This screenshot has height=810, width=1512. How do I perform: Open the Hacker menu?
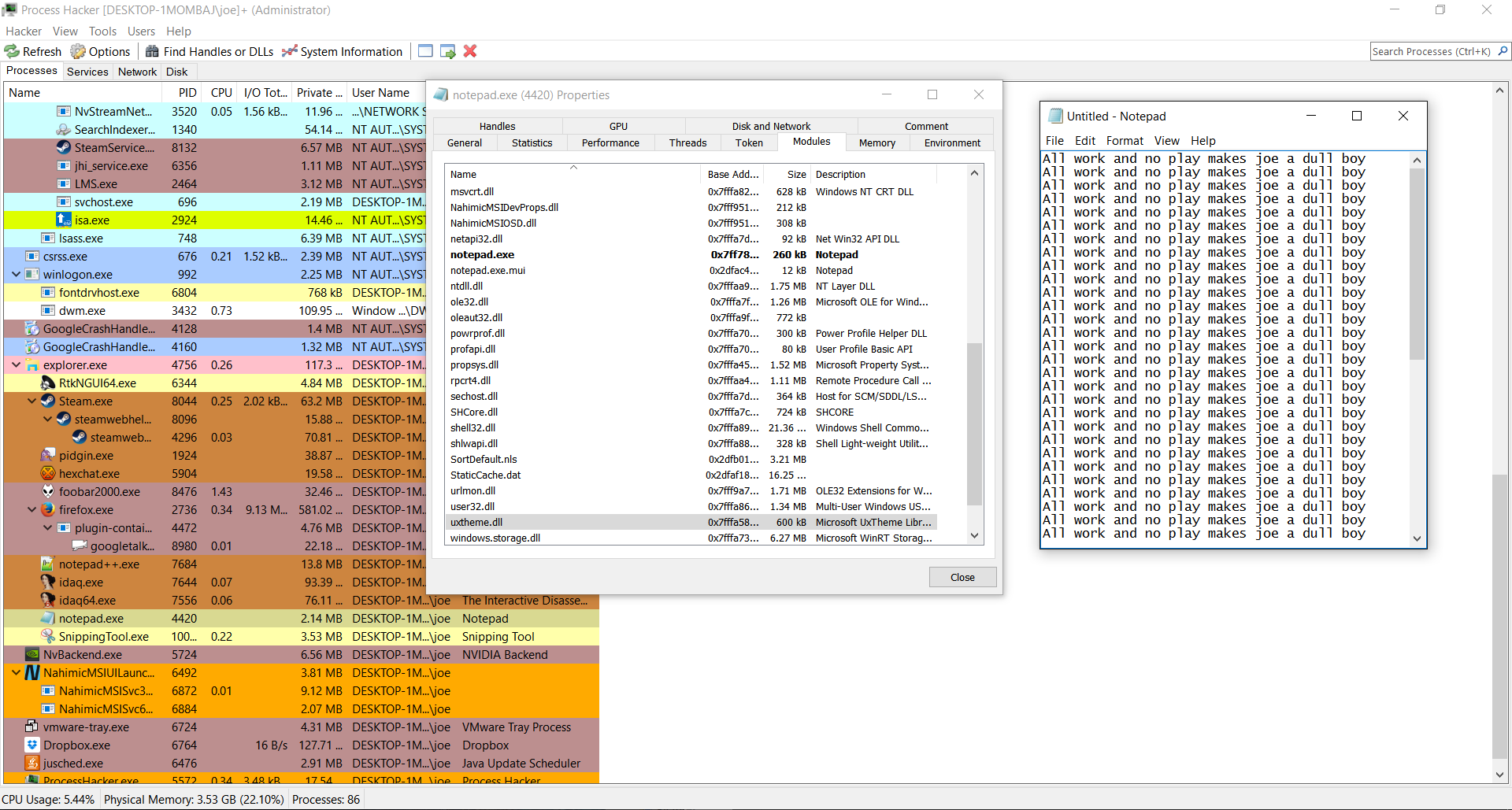click(24, 31)
